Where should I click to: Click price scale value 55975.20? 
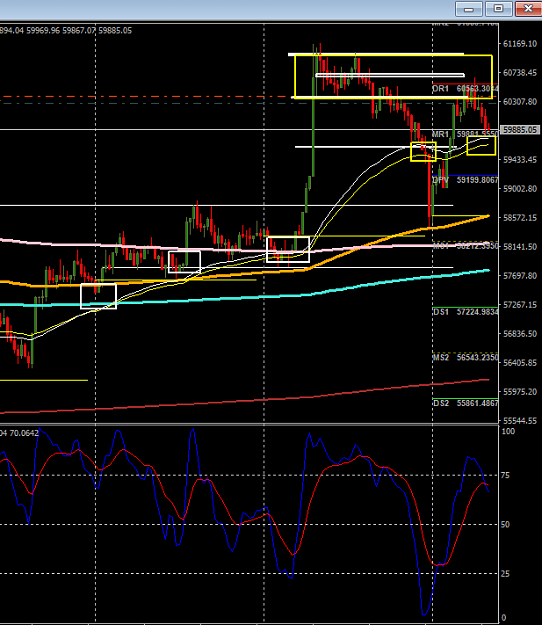coord(520,392)
